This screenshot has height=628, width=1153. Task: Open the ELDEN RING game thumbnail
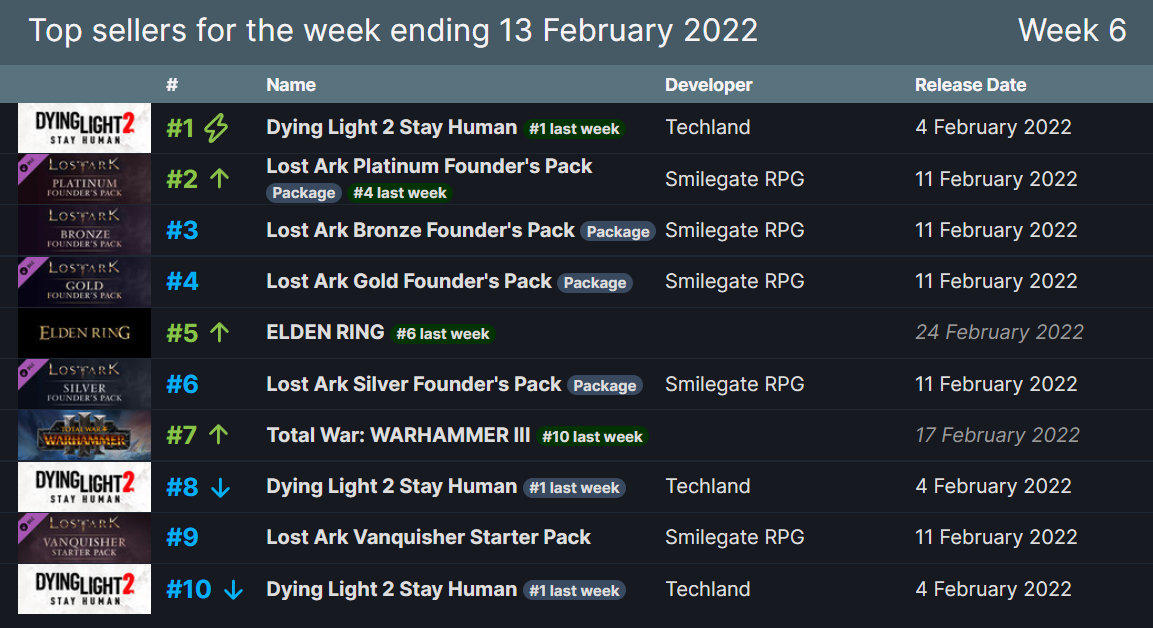84,333
